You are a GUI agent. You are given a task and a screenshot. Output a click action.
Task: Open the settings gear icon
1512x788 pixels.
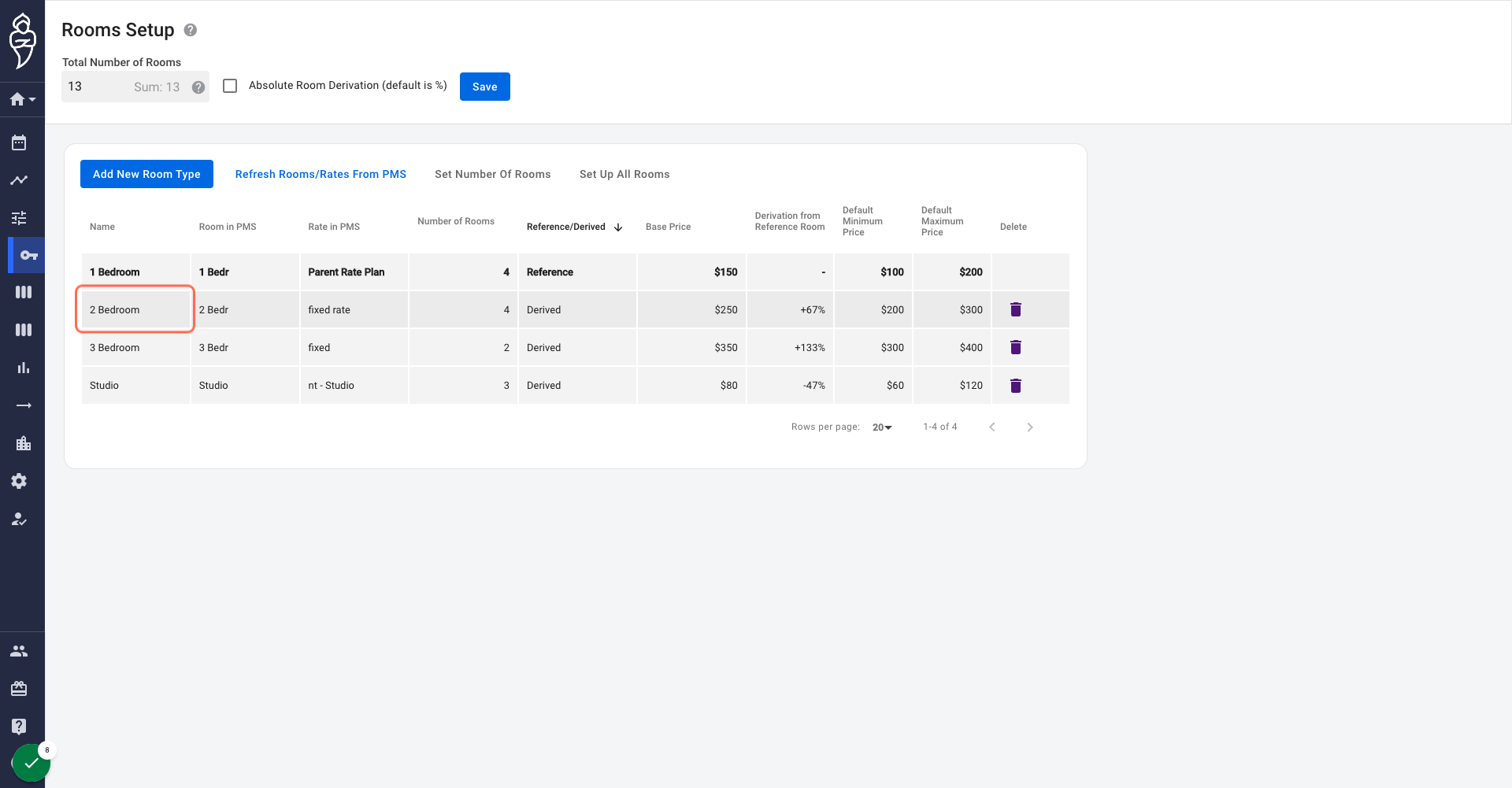click(x=19, y=481)
